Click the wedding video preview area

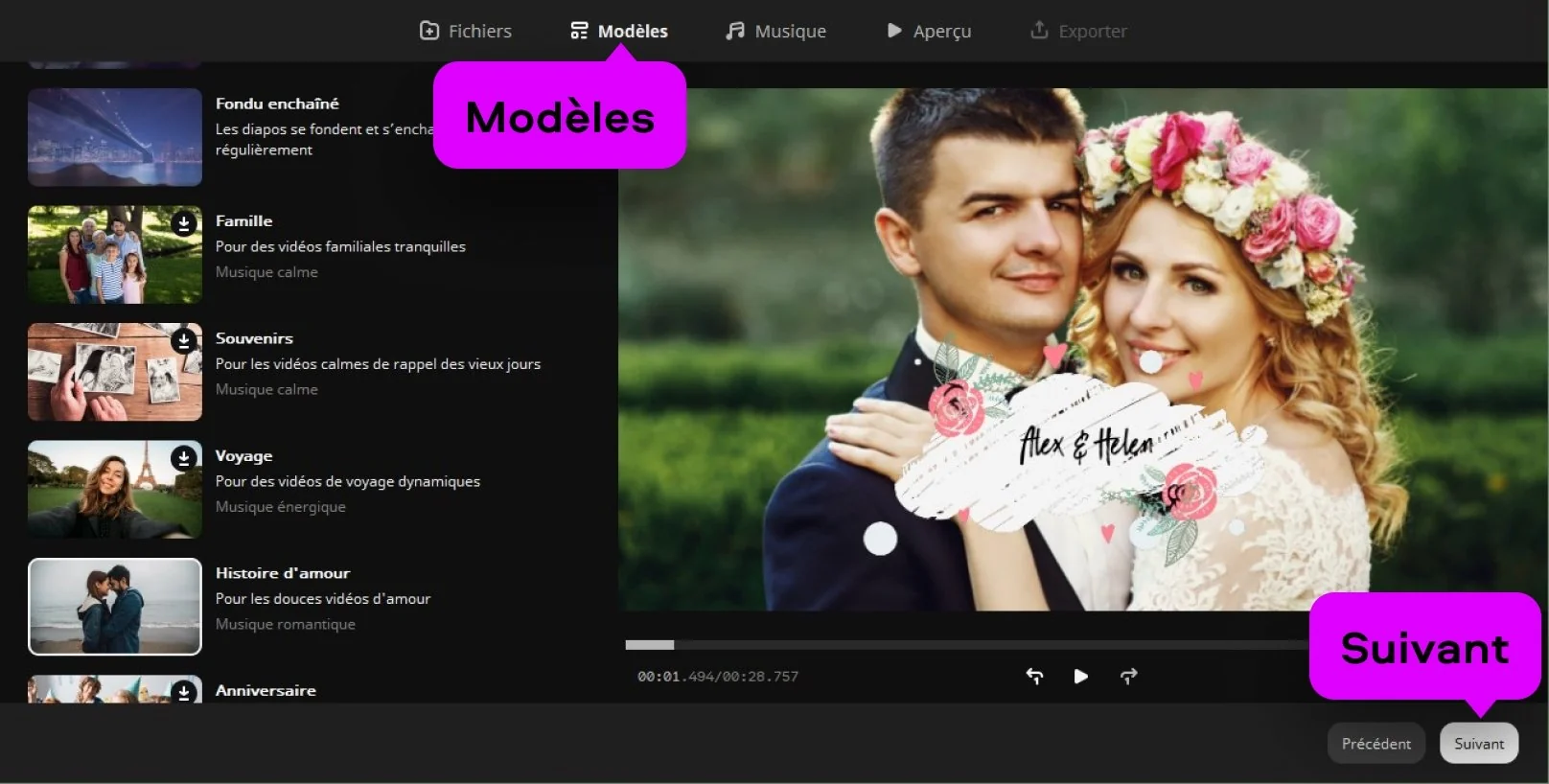coord(1083,350)
